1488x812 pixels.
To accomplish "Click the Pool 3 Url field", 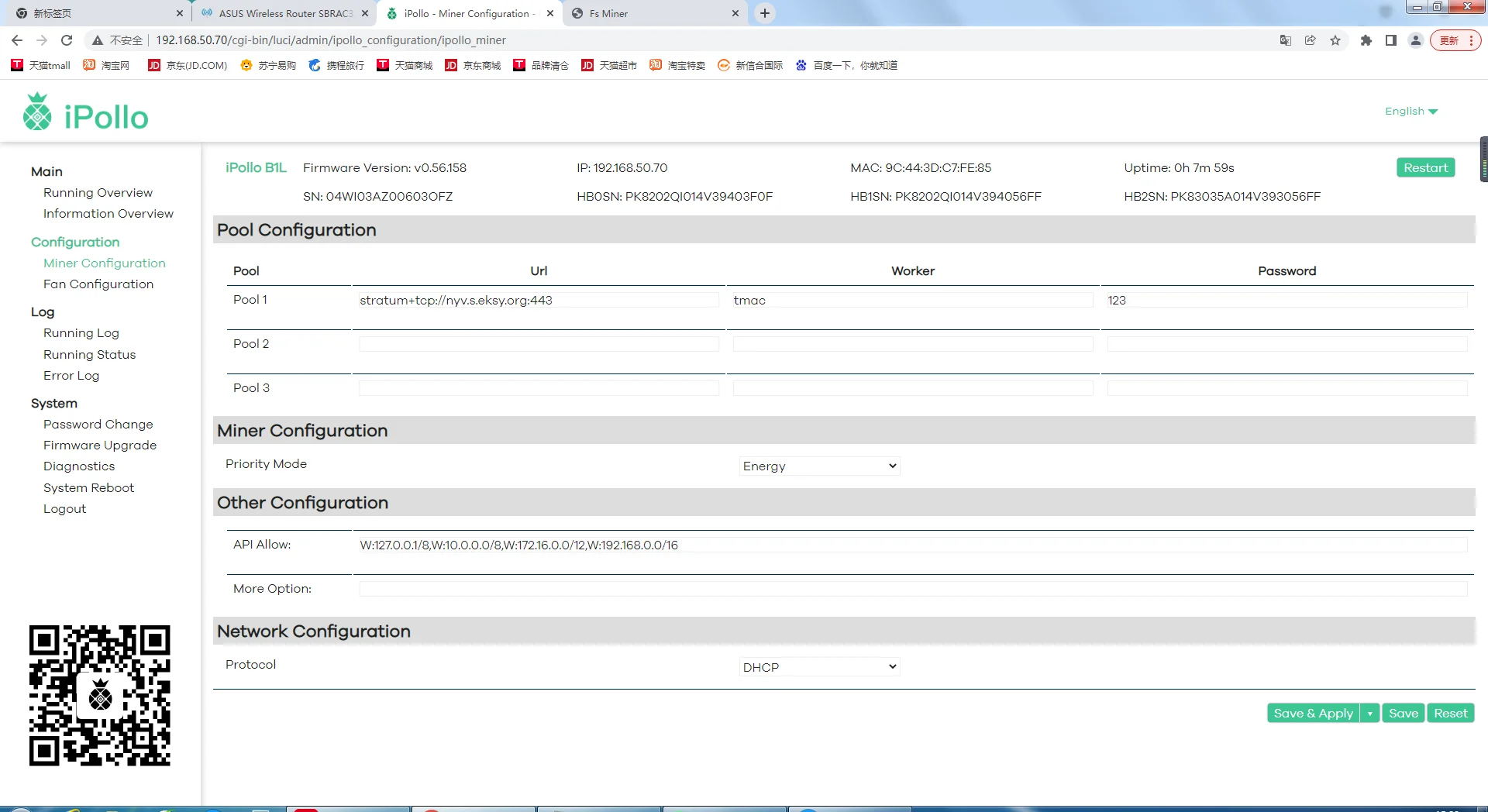I will click(539, 388).
